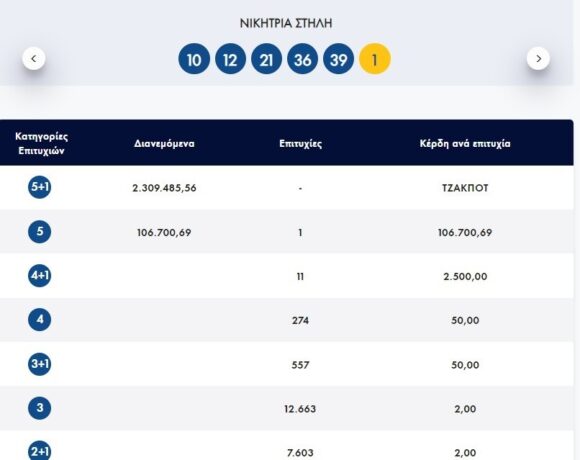
Task: Click the yellow Joker ball 1
Action: coord(375,59)
